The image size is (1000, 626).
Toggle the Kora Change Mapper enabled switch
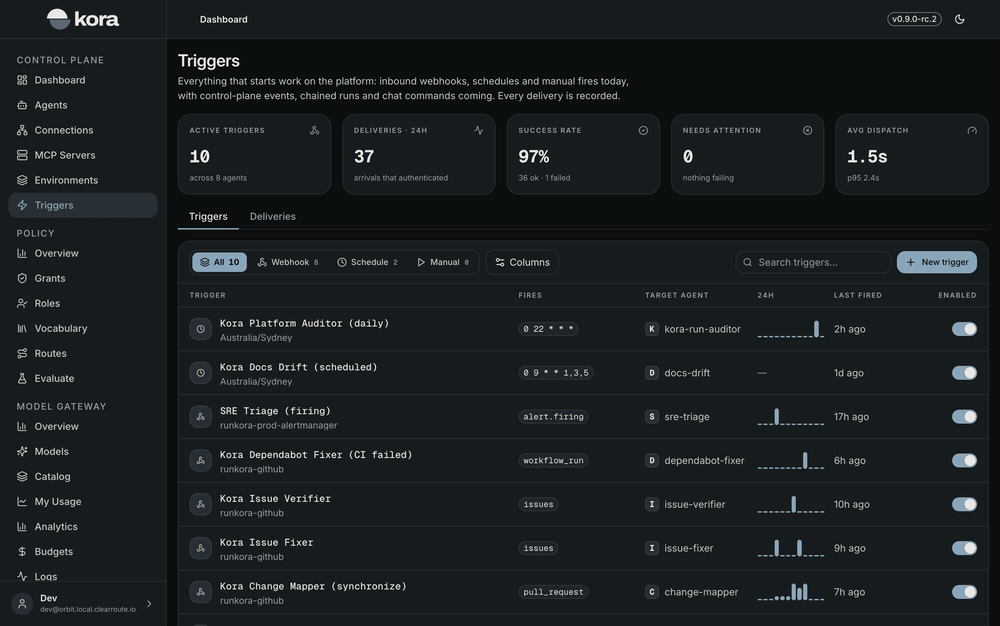pos(964,592)
